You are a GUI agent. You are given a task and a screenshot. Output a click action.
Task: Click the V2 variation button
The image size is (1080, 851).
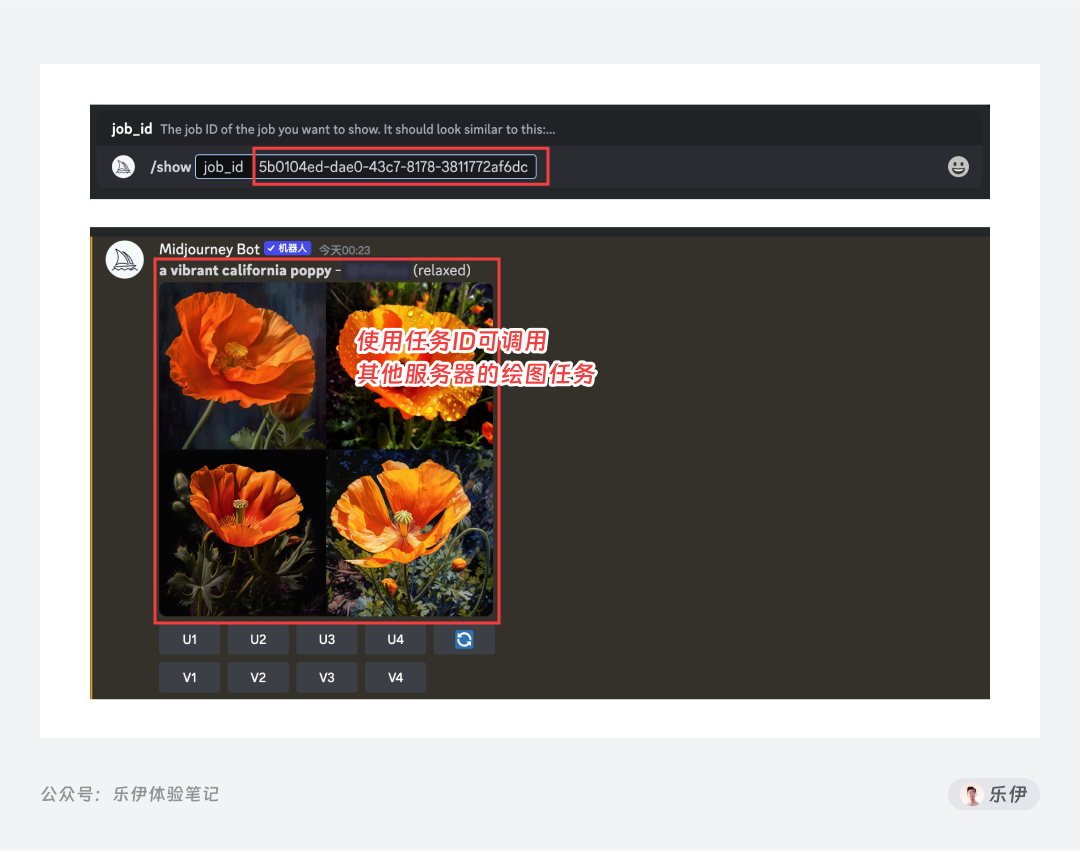pyautogui.click(x=258, y=677)
